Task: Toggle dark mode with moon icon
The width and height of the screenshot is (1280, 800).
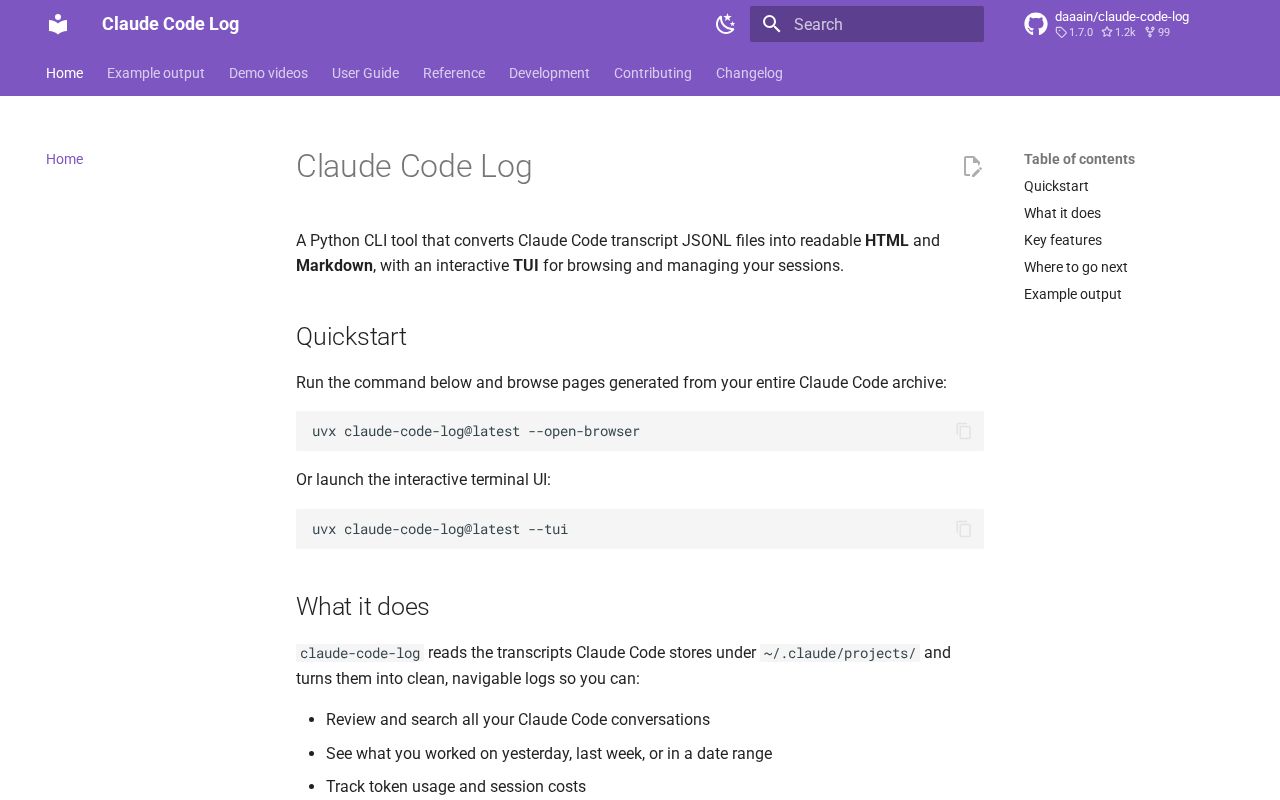Action: [x=726, y=24]
